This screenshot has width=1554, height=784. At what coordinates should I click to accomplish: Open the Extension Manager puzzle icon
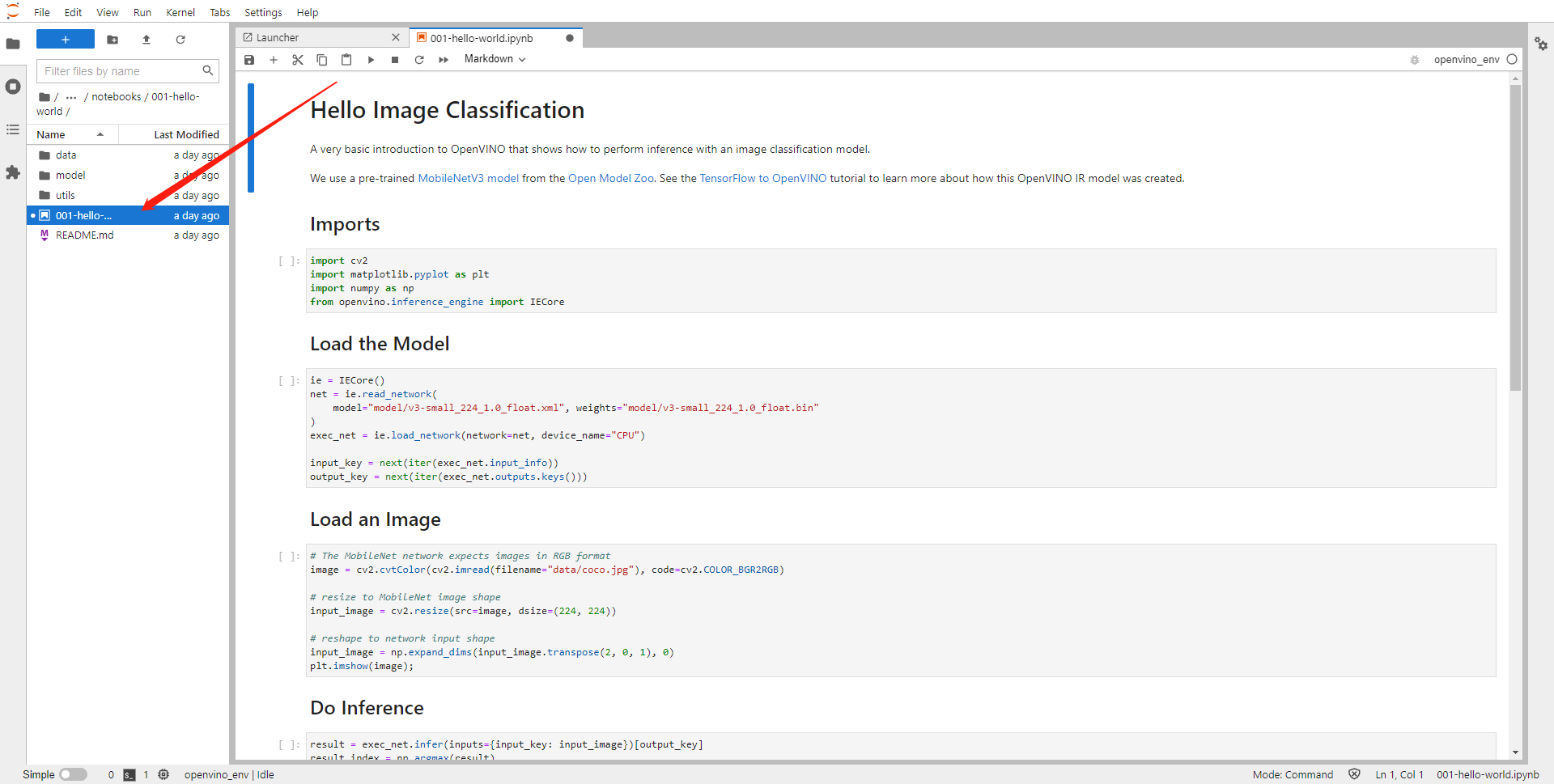pyautogui.click(x=13, y=172)
